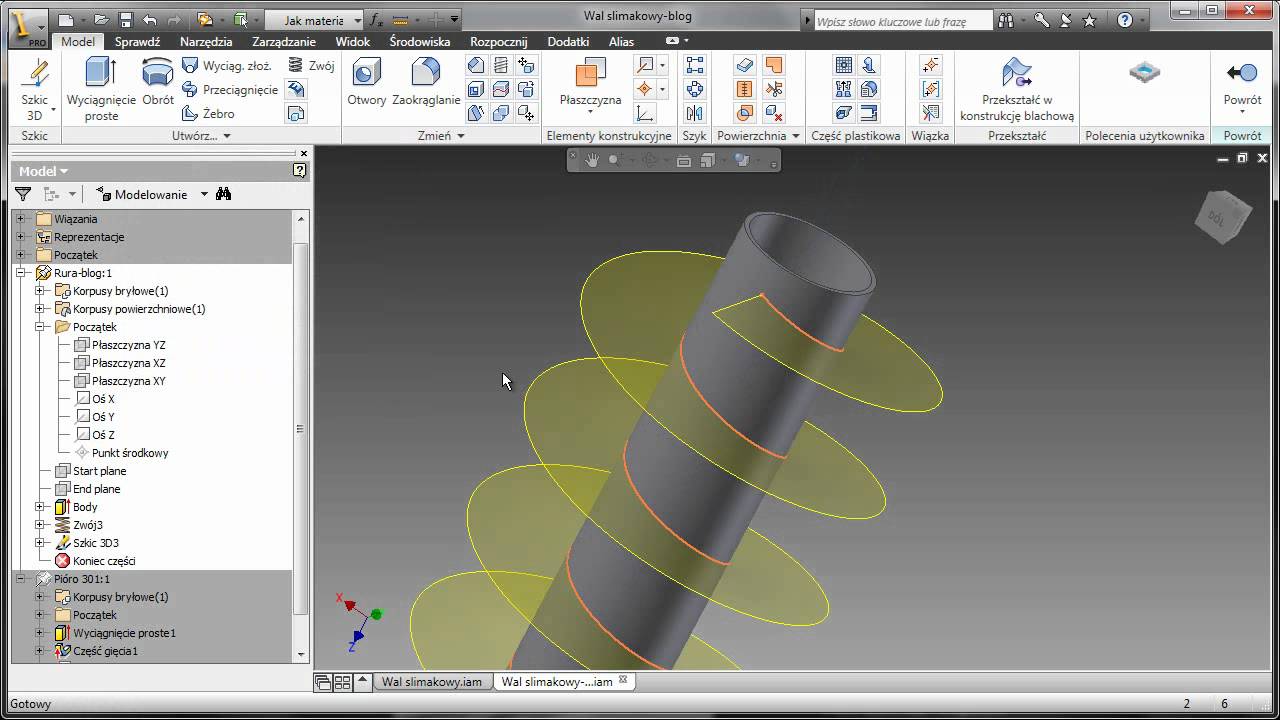Select the Zaokrąglanie fillet tool
The width and height of the screenshot is (1280, 720).
426,82
